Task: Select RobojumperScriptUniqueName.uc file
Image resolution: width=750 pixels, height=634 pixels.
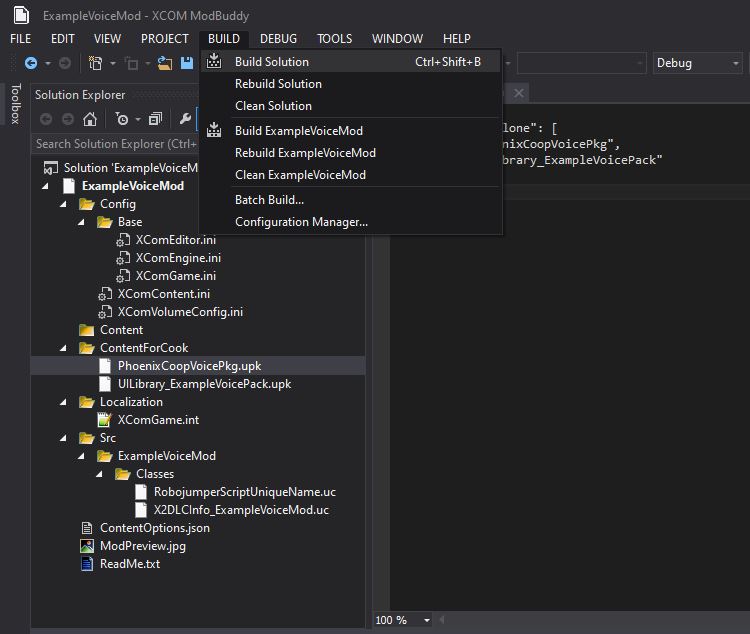Action: tap(244, 492)
